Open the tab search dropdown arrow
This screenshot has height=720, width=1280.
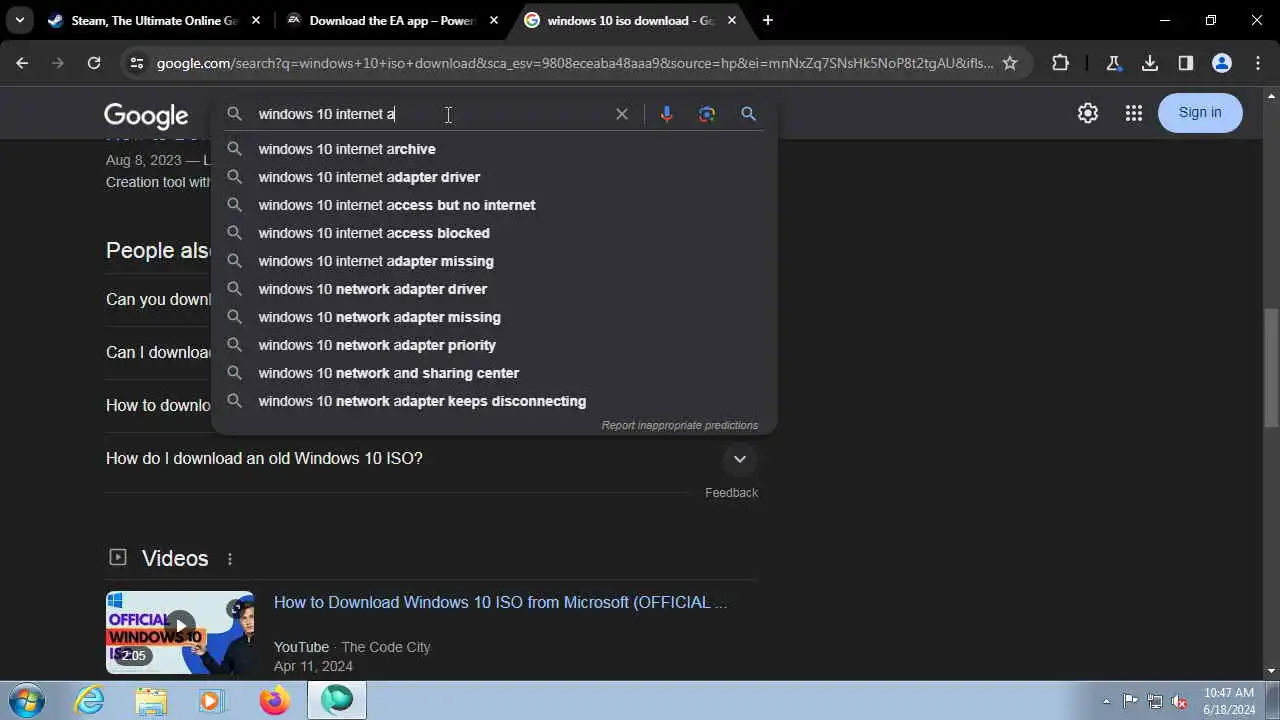[20, 20]
